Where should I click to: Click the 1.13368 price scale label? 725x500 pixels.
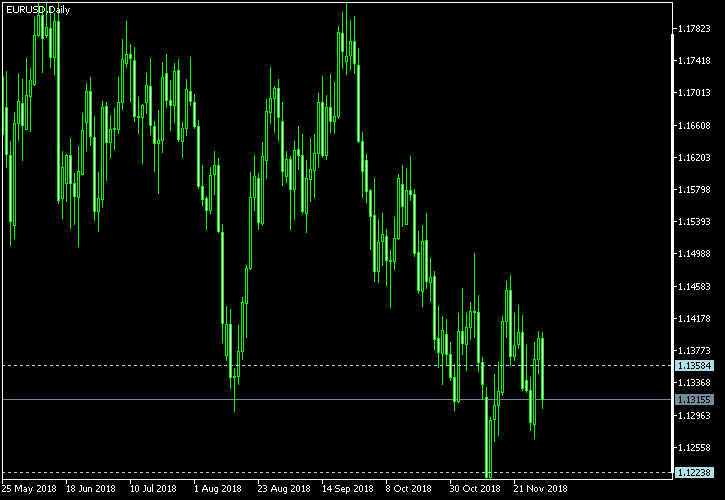click(694, 383)
